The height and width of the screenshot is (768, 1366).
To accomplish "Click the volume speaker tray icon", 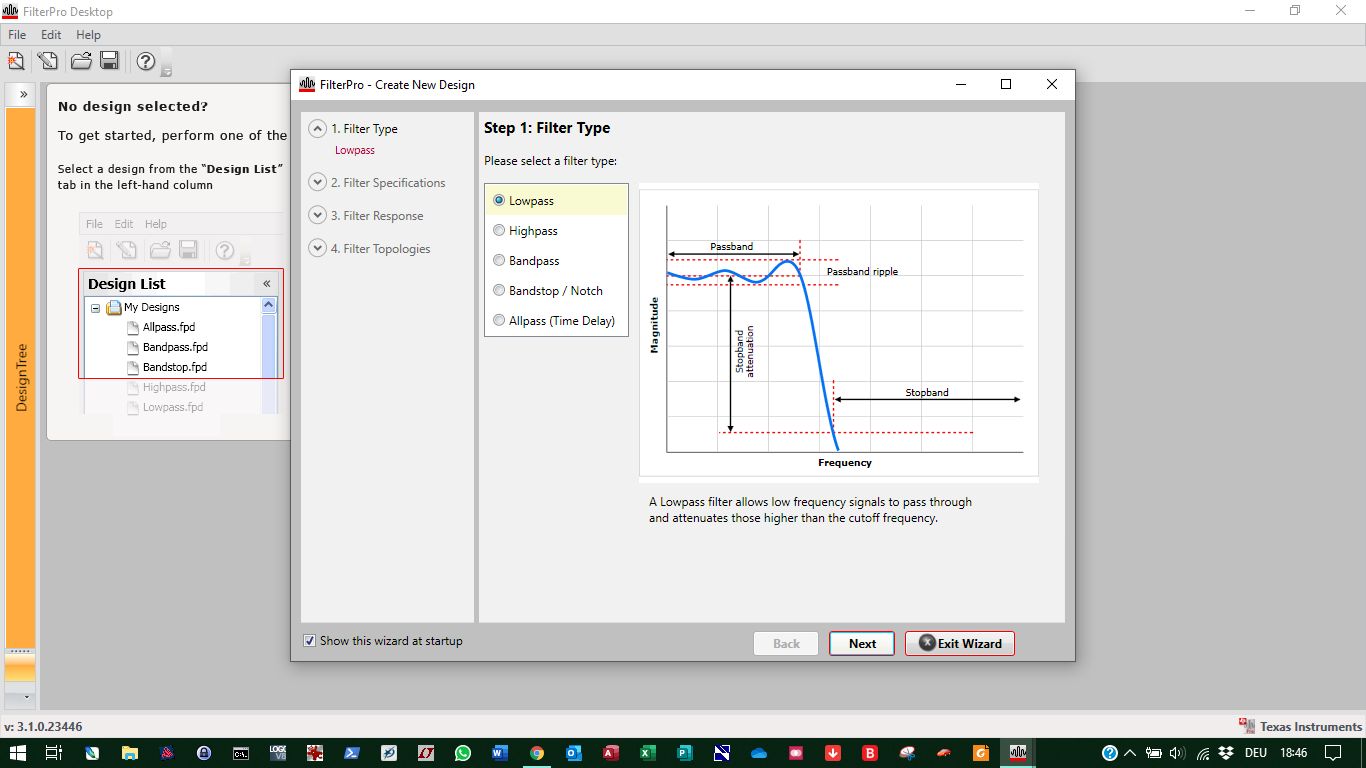I will coord(1177,753).
